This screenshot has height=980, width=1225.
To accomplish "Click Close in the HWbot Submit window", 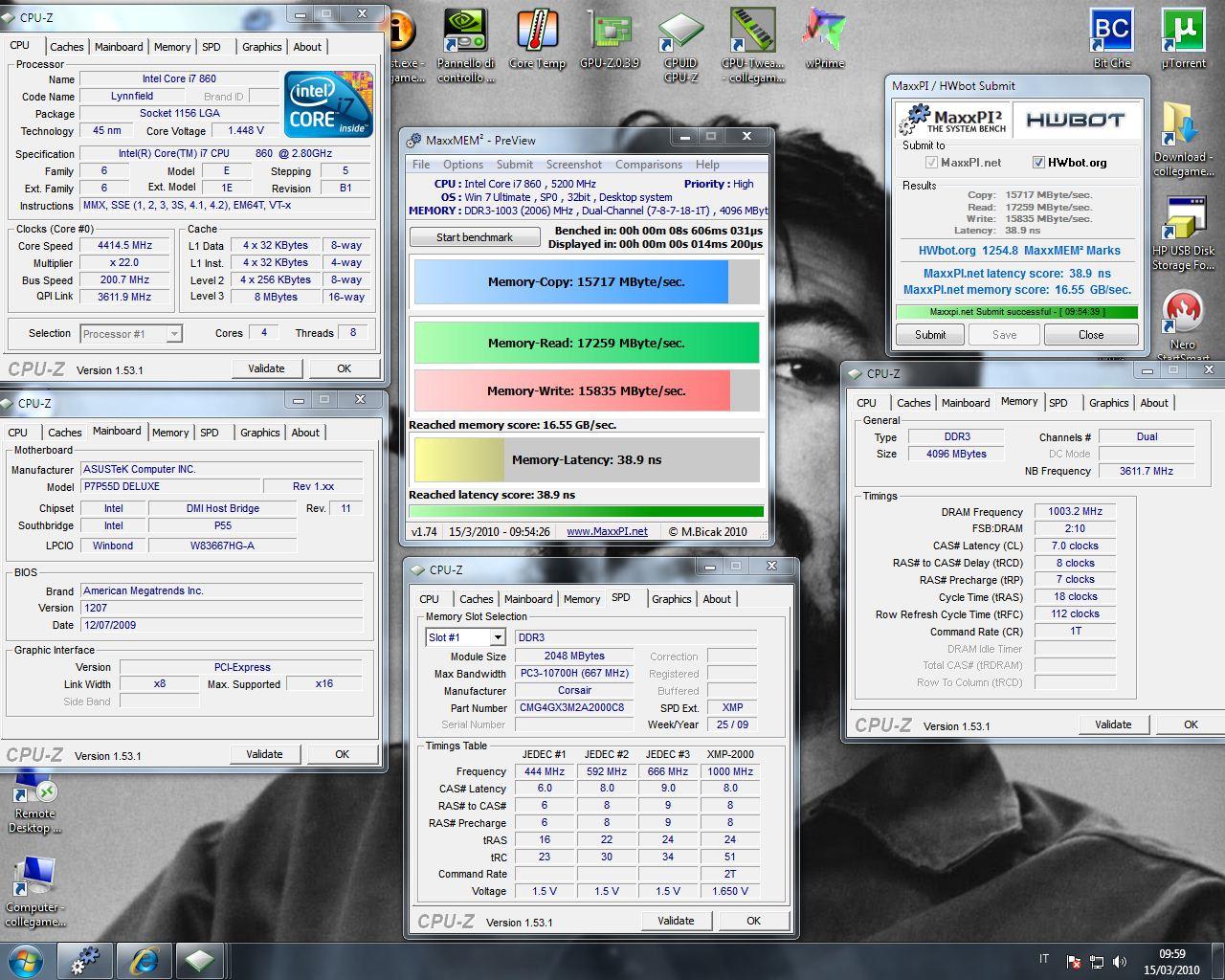I will (x=1091, y=335).
